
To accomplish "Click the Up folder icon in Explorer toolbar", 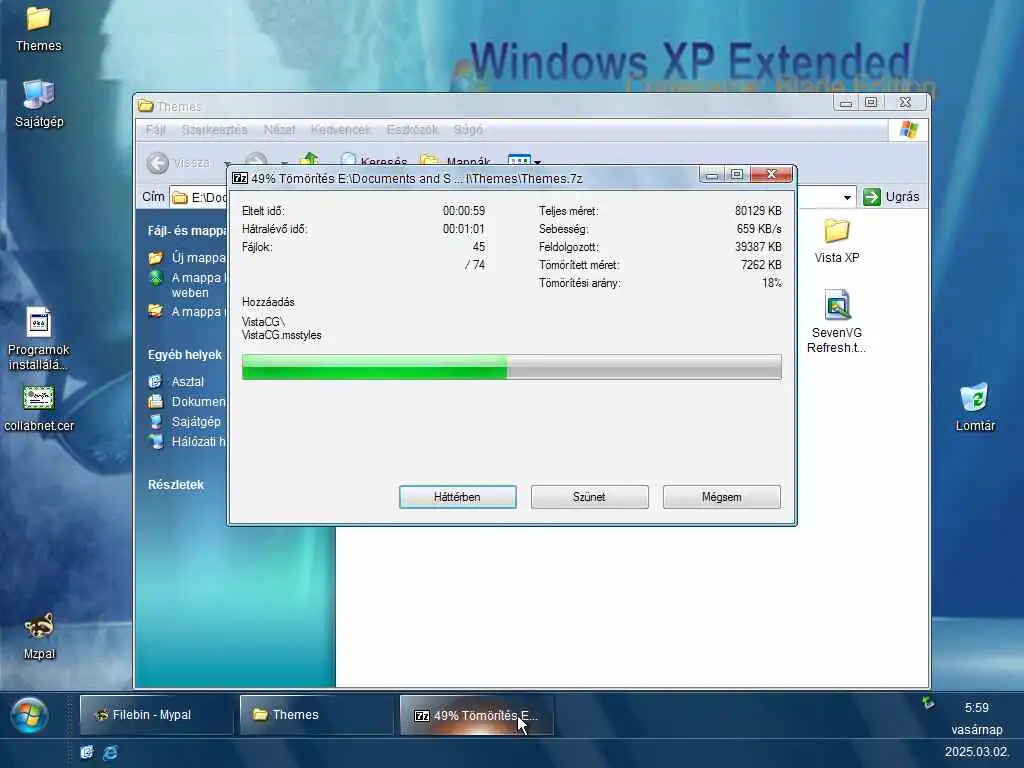I will pos(310,159).
